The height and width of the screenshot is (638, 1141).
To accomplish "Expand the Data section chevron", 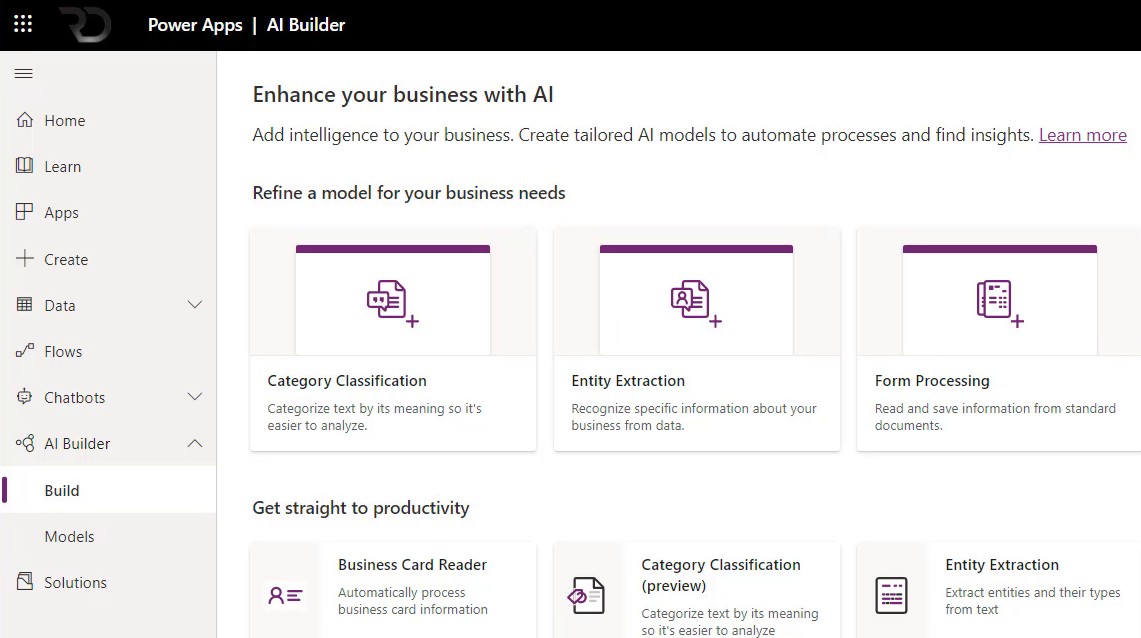I will [x=195, y=305].
